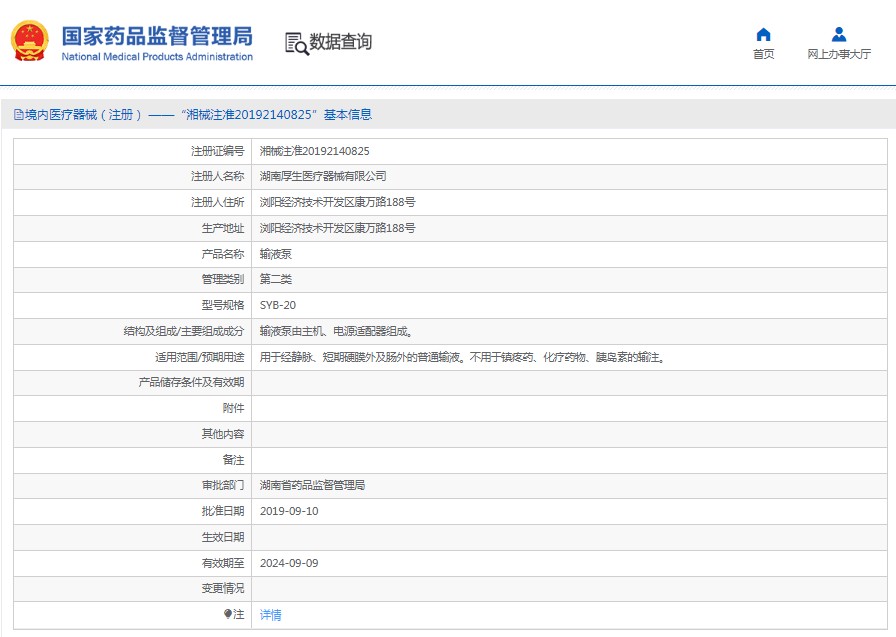The height and width of the screenshot is (637, 896).
Task: Click the SYB-20 model specification value
Action: click(x=278, y=305)
